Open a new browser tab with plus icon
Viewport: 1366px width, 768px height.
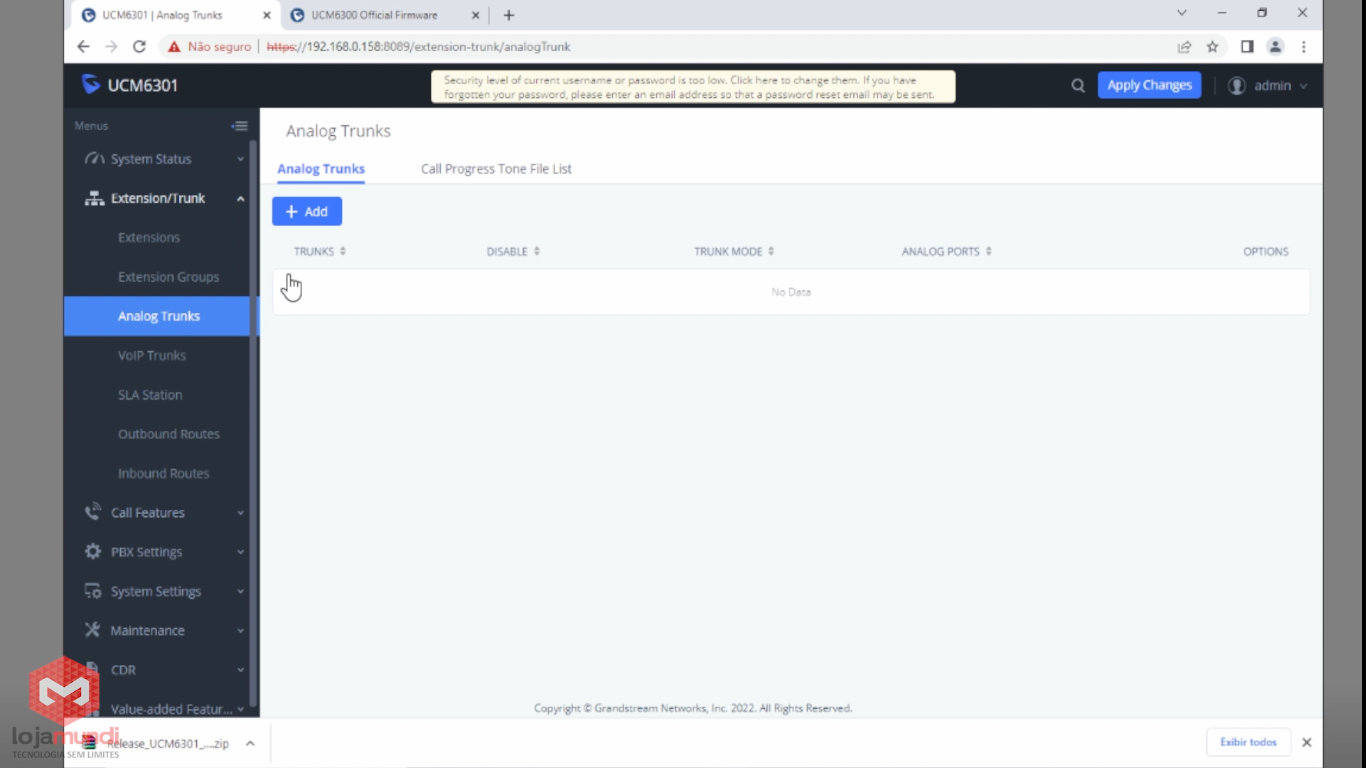click(509, 15)
